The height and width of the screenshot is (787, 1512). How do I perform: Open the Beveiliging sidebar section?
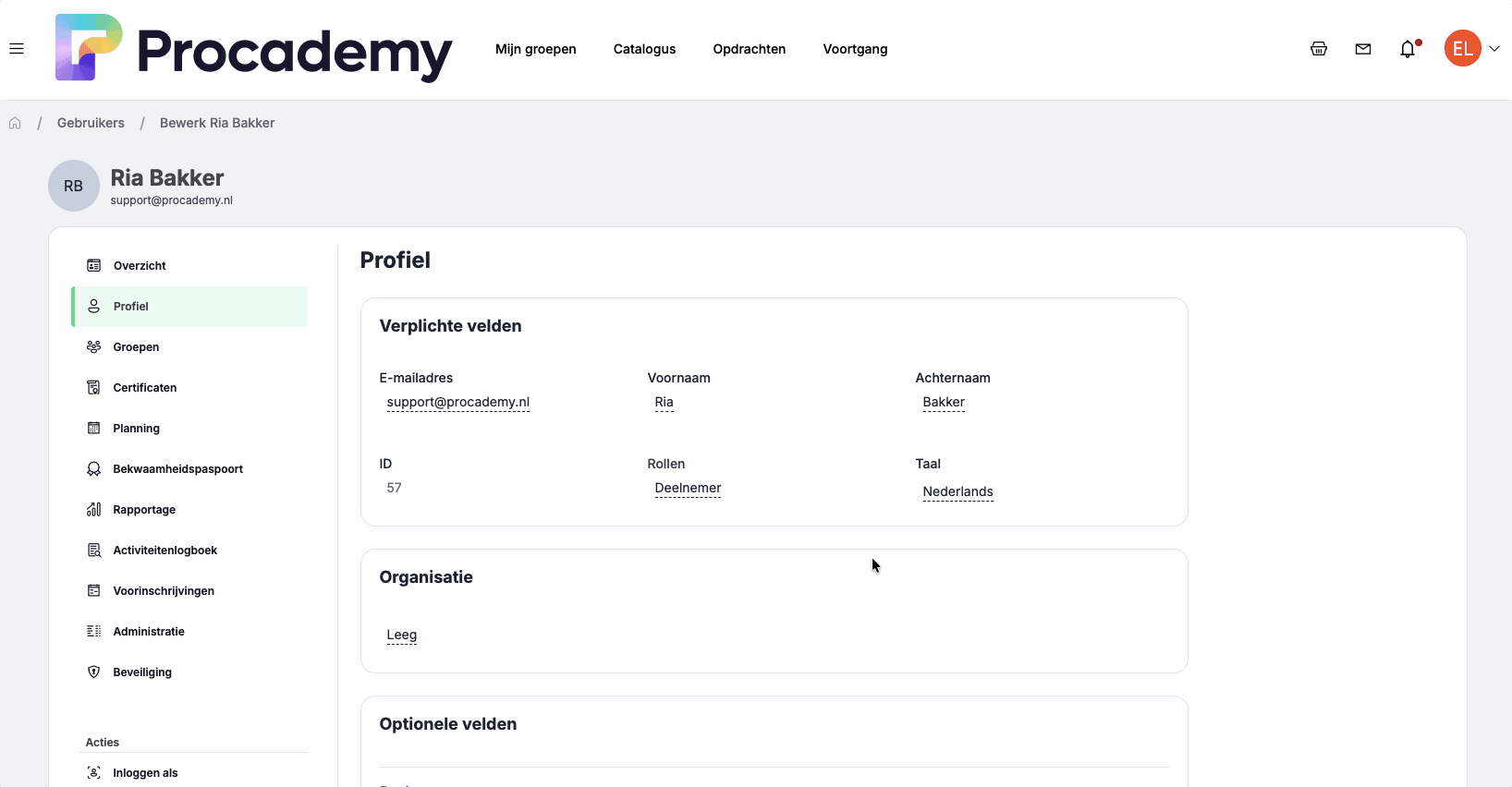[142, 672]
